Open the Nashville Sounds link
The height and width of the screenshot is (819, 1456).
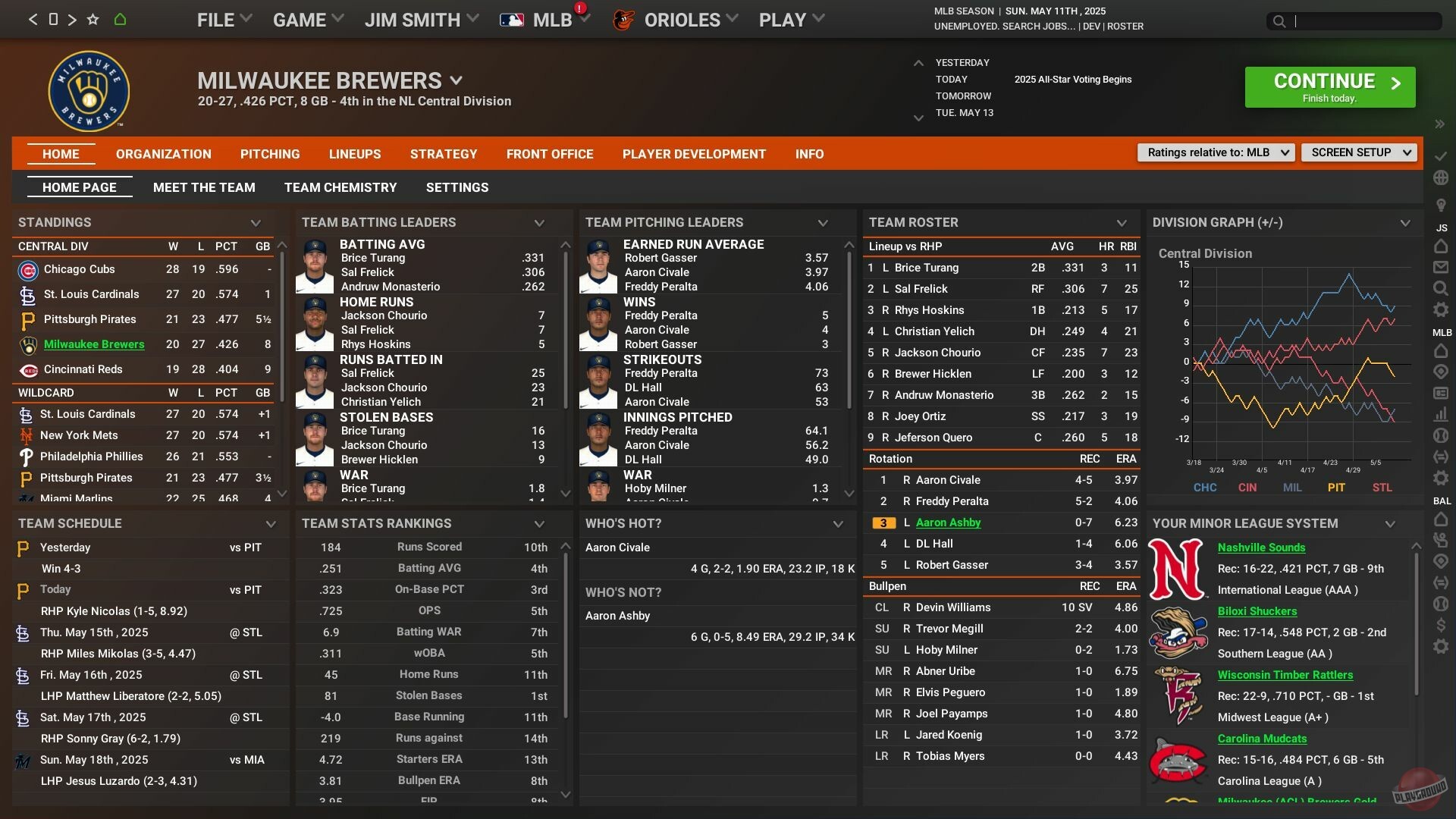tap(1261, 548)
